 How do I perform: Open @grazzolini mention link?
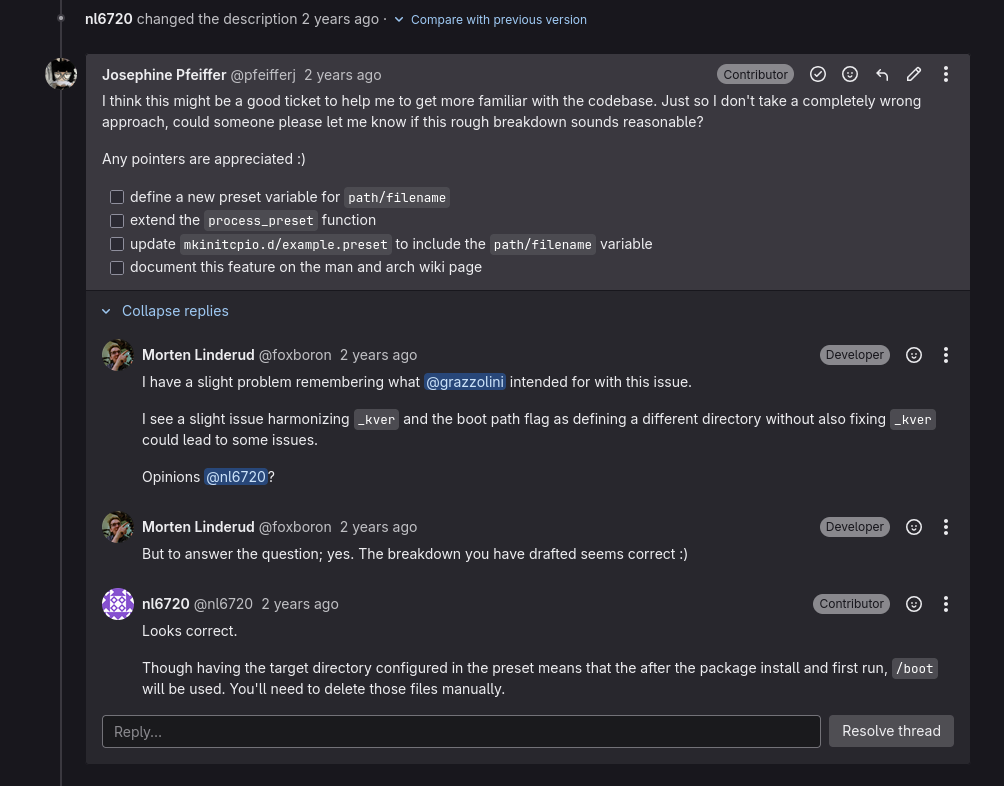465,382
